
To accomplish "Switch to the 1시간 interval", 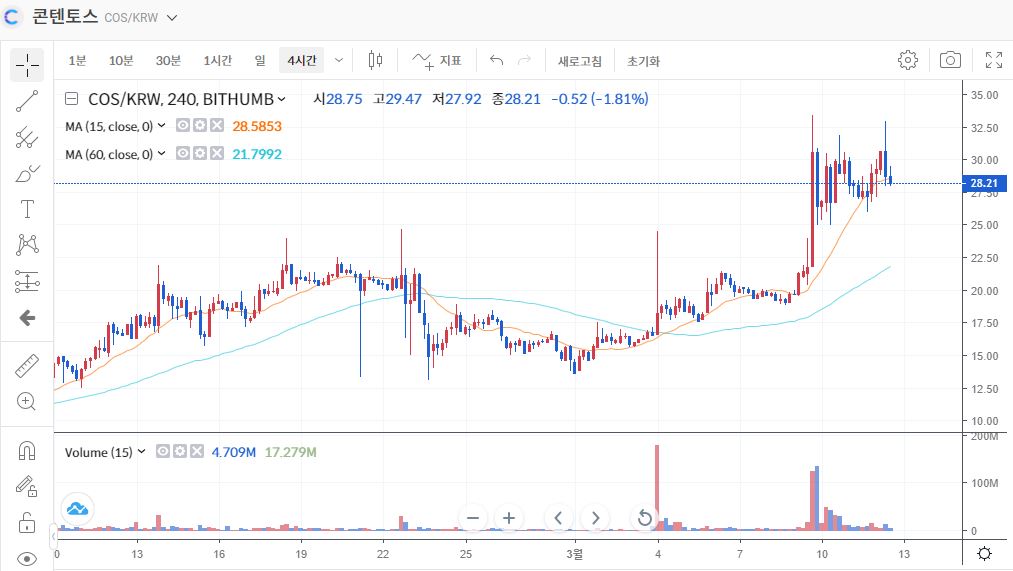I will (x=217, y=60).
